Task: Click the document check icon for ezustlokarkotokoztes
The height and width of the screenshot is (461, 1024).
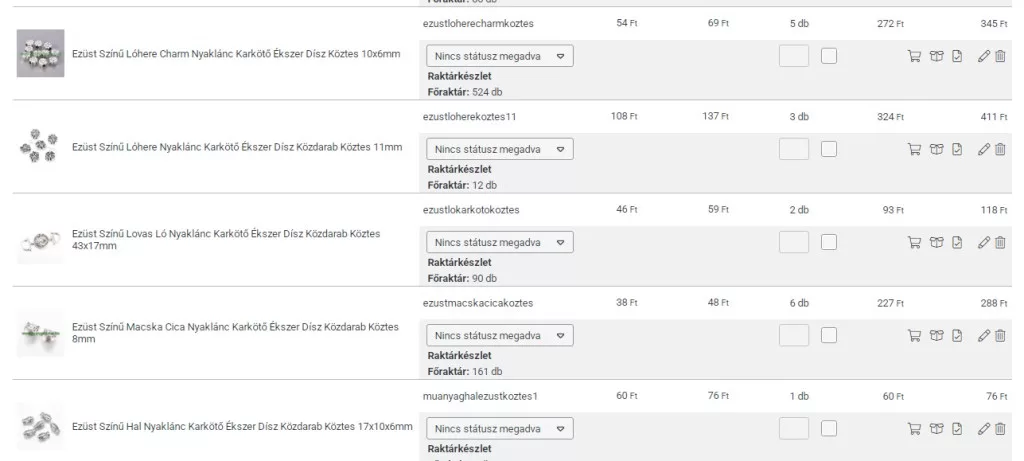Action: [957, 243]
